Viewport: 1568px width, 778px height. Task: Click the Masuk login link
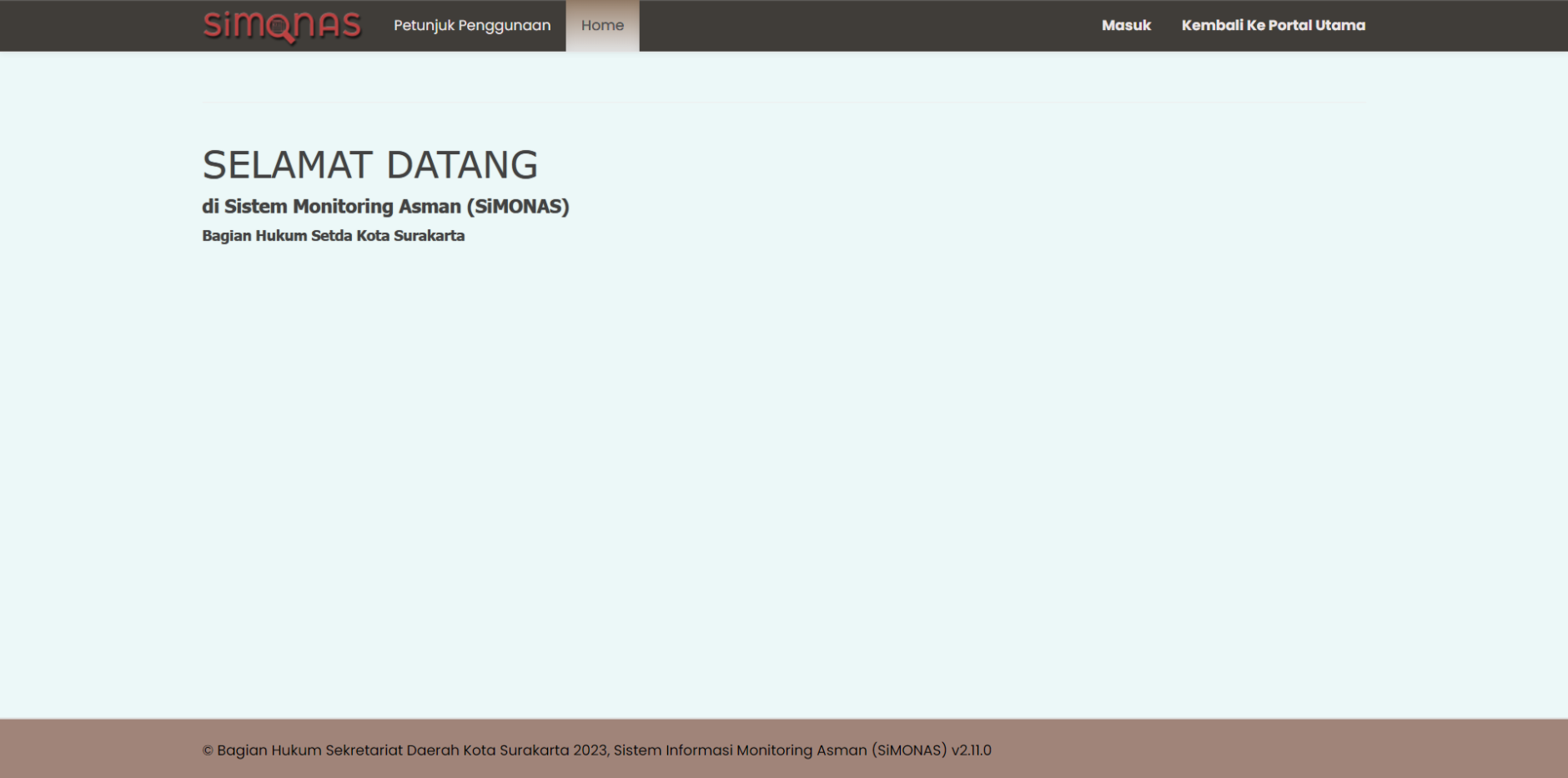coord(1126,25)
